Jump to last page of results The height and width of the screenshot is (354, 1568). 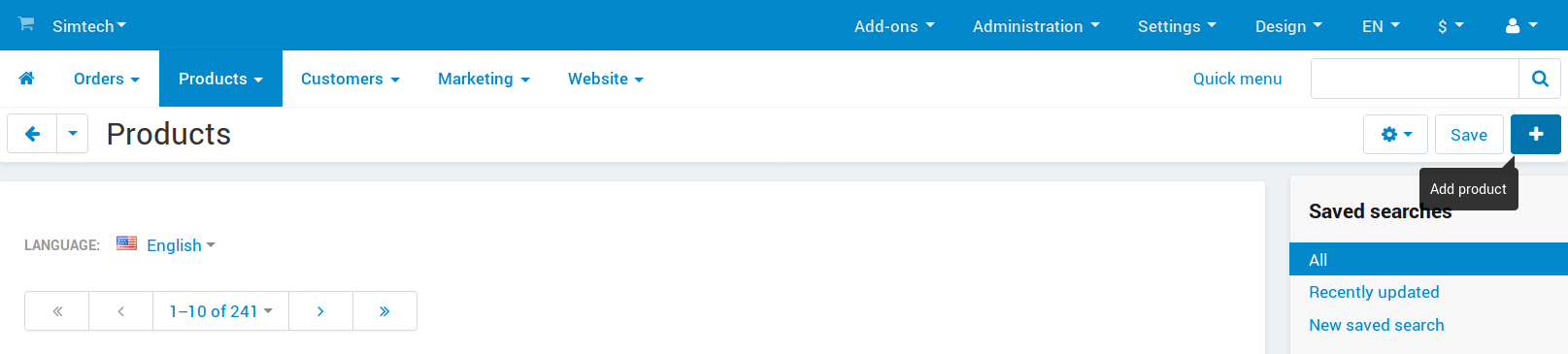(x=384, y=311)
